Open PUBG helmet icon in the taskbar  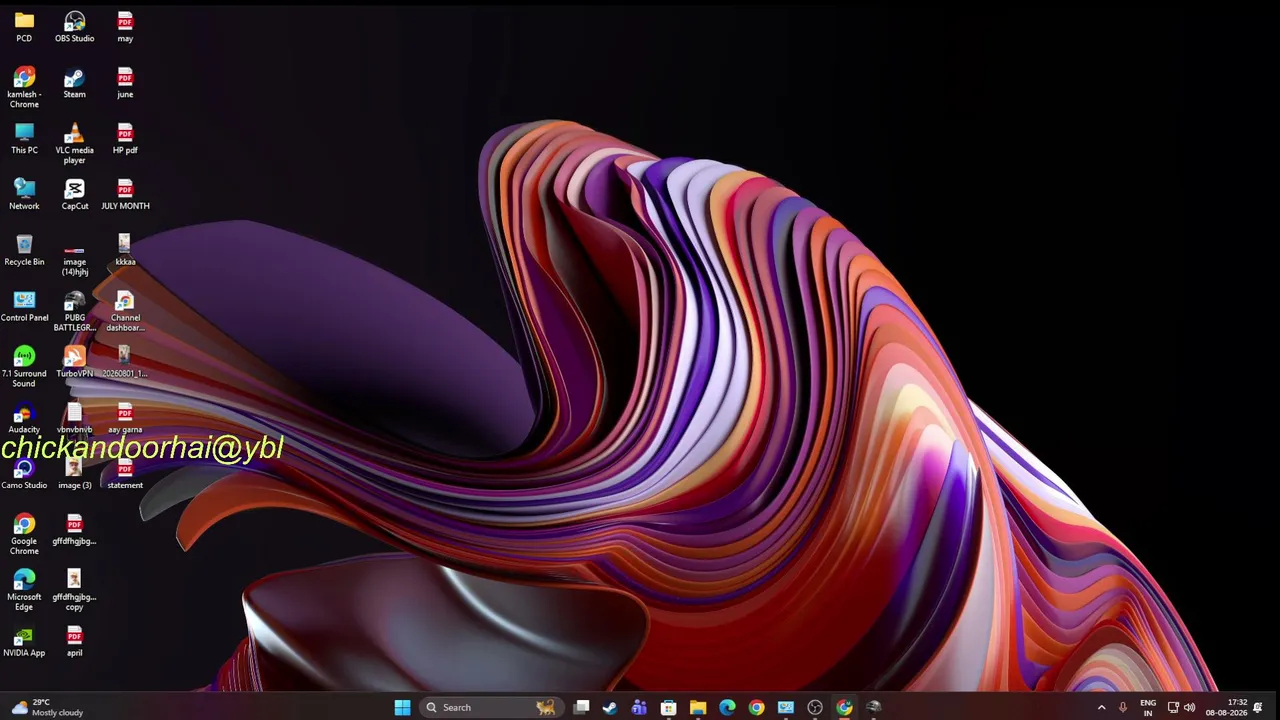873,707
